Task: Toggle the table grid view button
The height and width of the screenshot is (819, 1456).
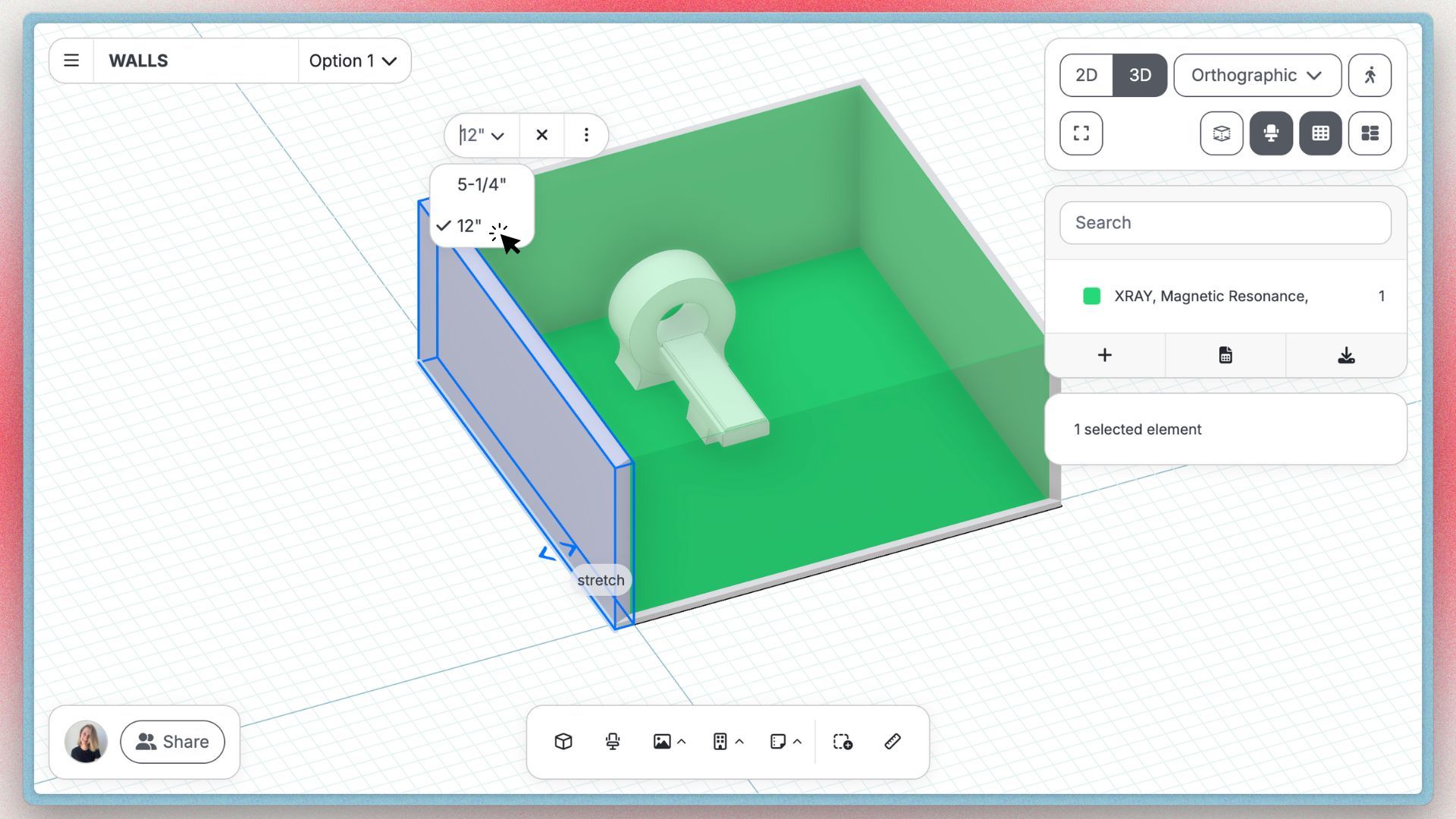Action: click(1320, 133)
